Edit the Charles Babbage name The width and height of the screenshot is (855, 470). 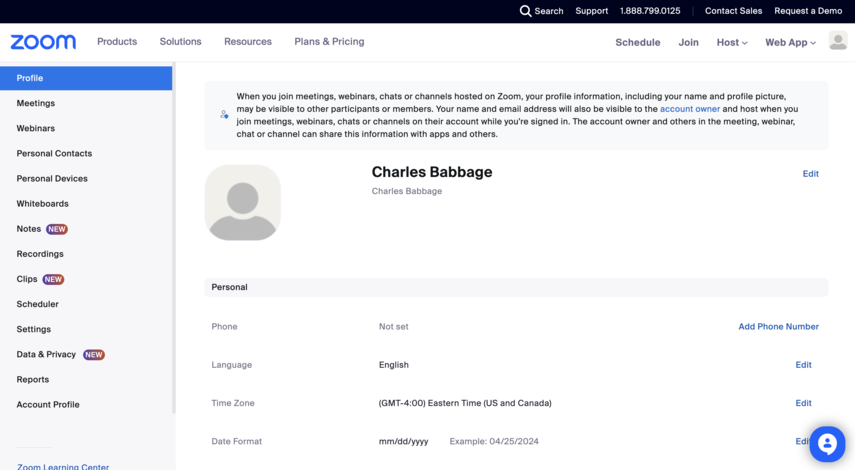click(810, 174)
